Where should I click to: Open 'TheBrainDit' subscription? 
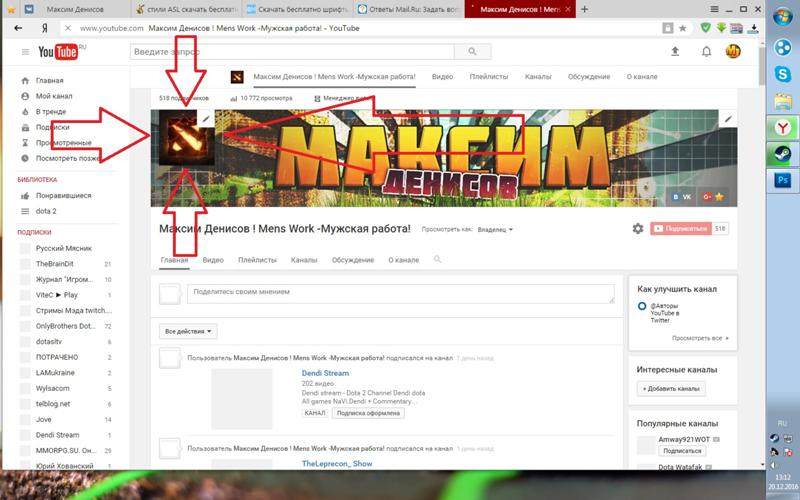click(x=55, y=264)
